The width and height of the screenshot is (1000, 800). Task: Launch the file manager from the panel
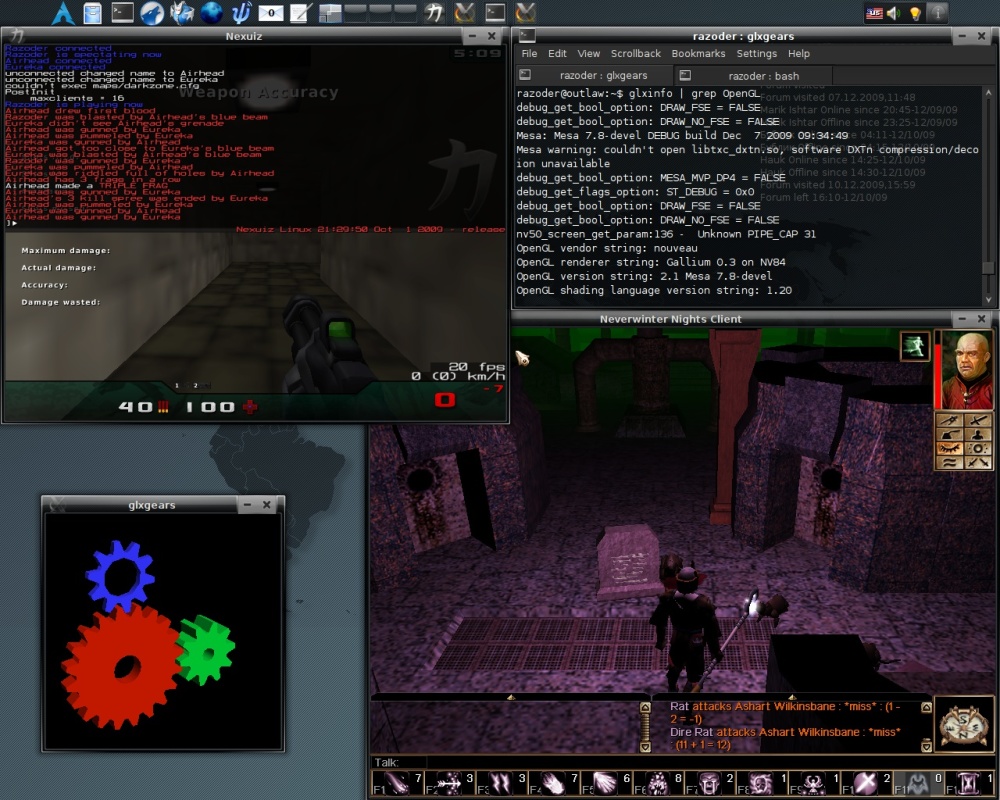92,13
